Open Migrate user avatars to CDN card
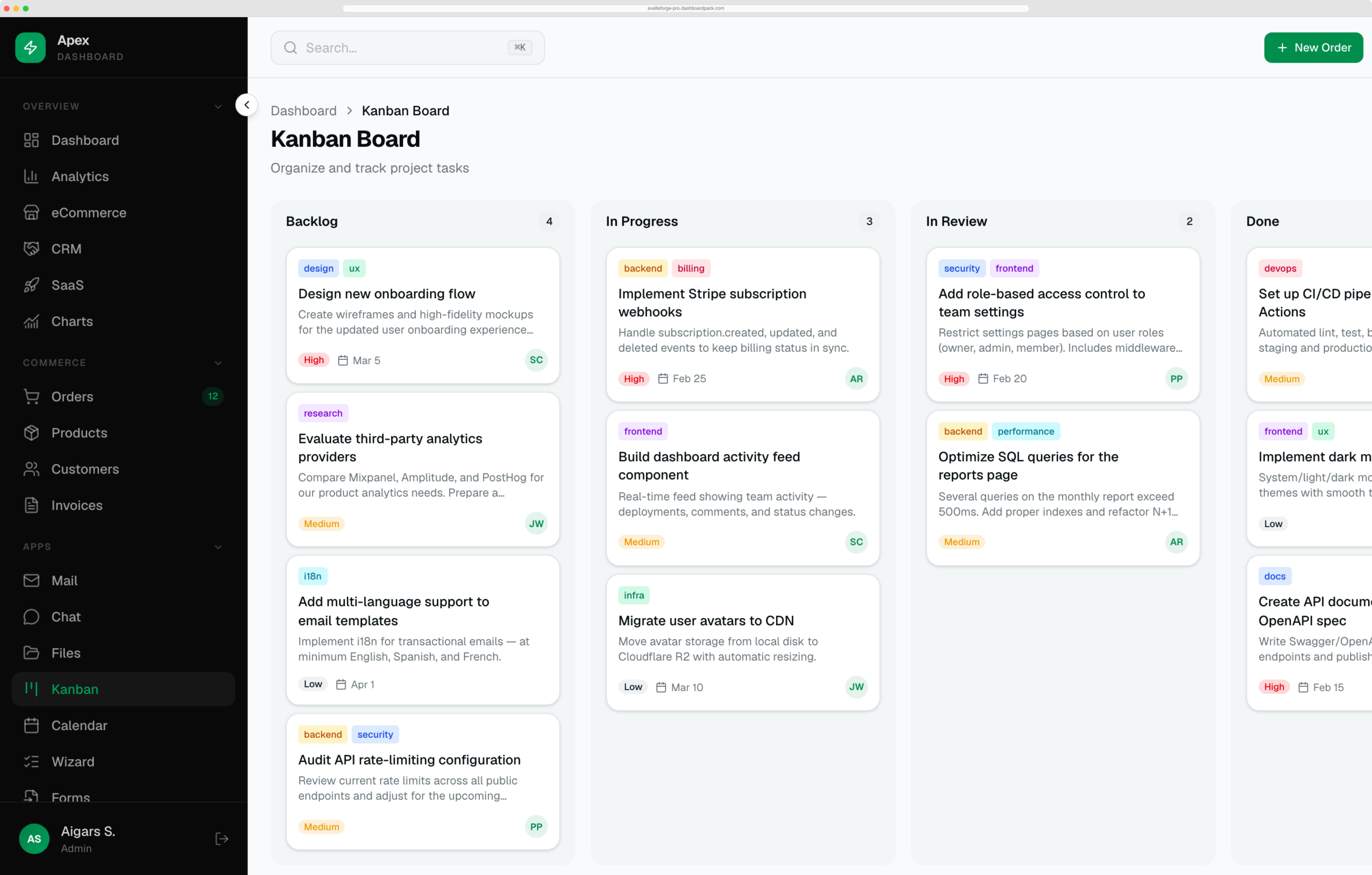 [x=743, y=642]
